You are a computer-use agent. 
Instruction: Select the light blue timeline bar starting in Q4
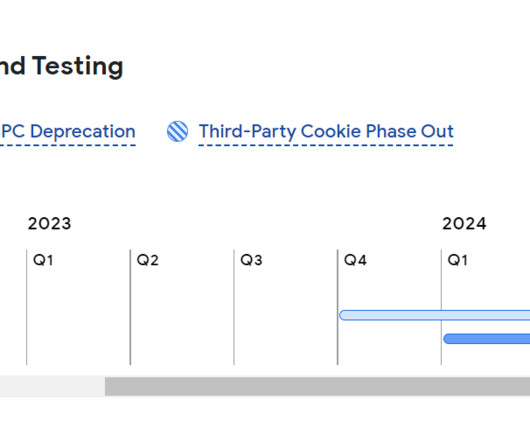[x=434, y=315]
